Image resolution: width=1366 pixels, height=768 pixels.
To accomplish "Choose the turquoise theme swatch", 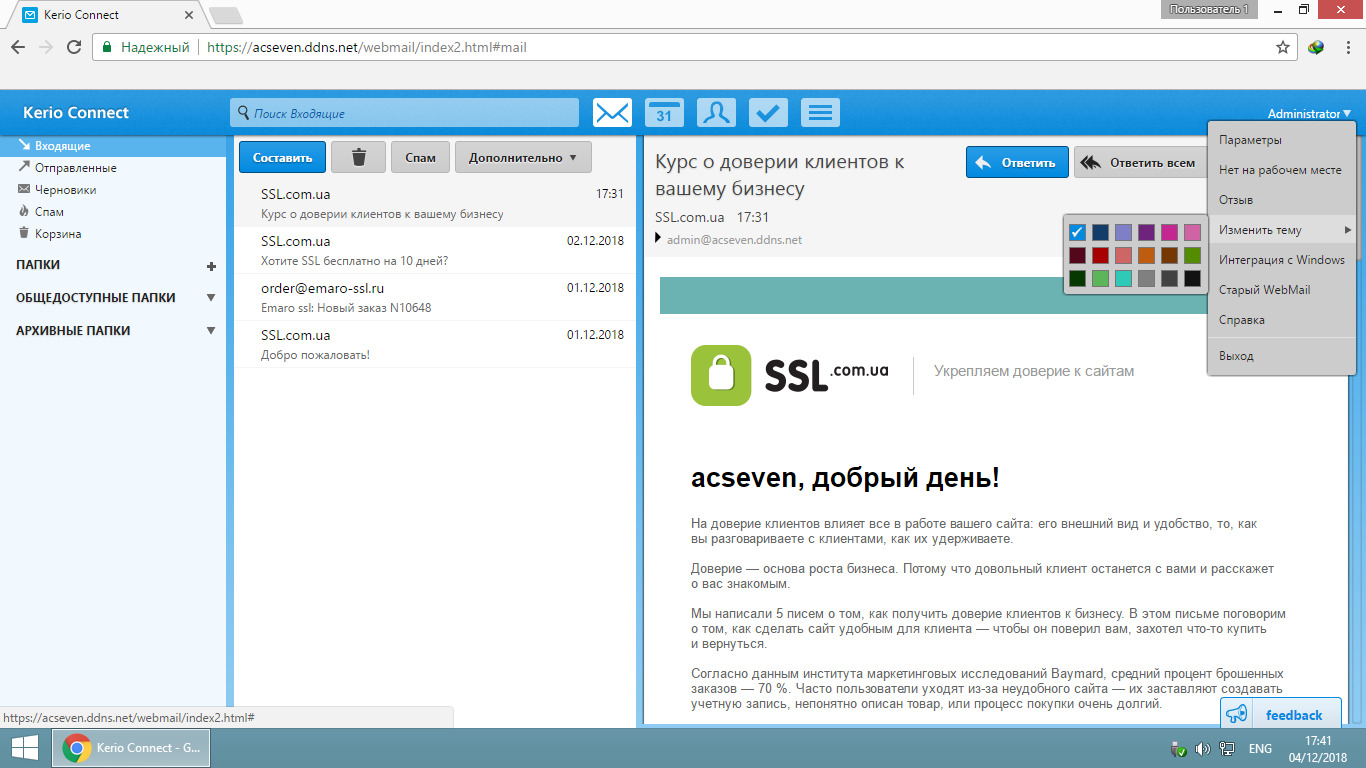I will pyautogui.click(x=1123, y=278).
